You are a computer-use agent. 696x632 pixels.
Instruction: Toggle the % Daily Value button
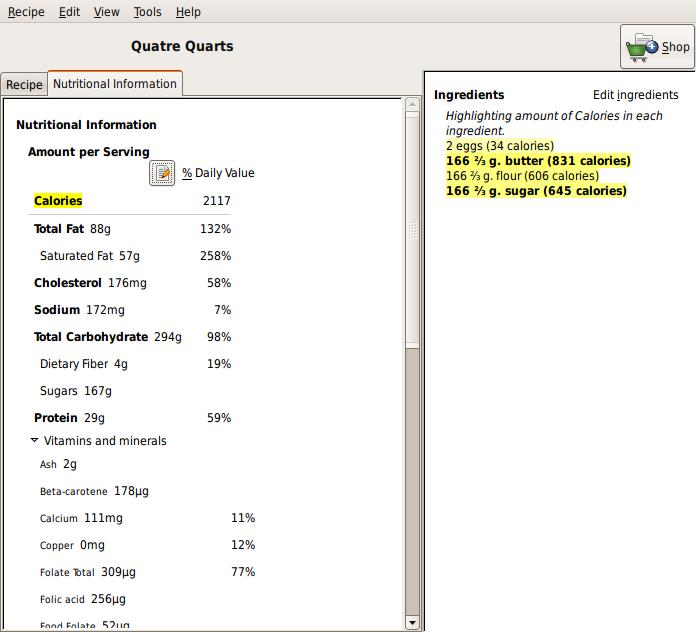click(x=218, y=173)
